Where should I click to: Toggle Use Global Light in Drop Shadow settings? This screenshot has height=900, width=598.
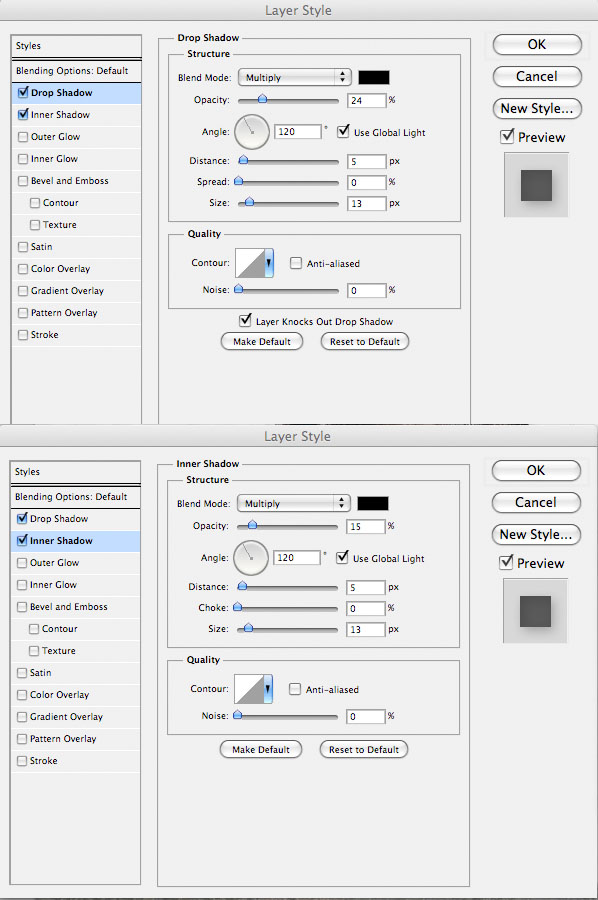tap(343, 131)
